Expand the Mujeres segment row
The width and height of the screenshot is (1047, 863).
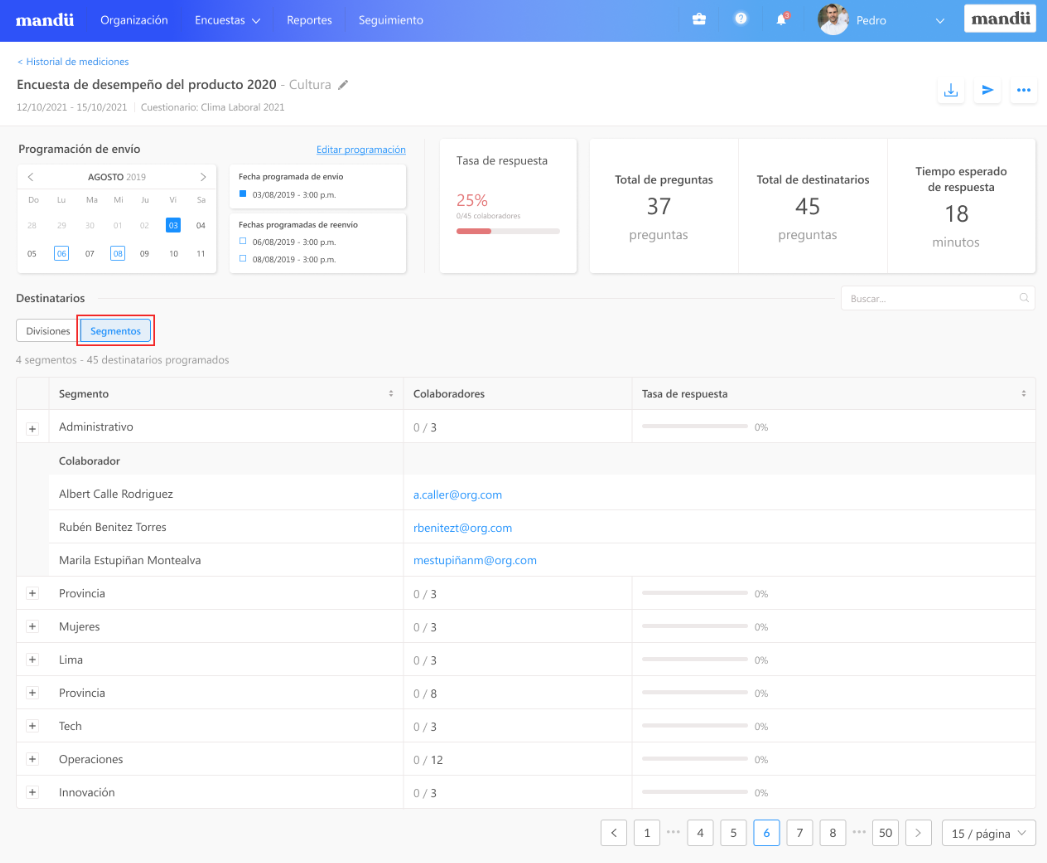32,627
